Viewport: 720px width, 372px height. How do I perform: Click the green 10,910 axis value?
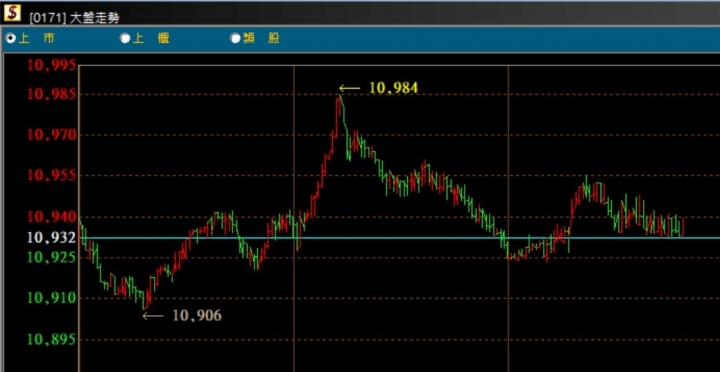tap(51, 299)
